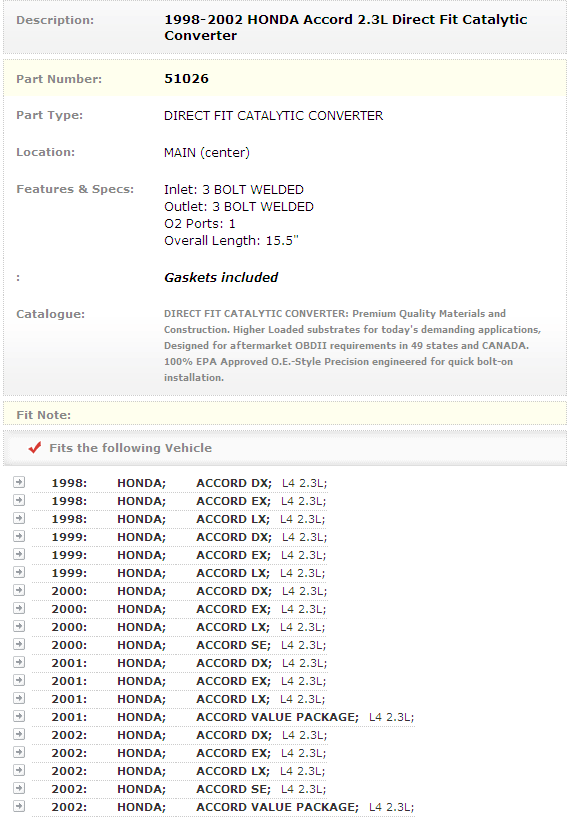This screenshot has height=834, width=570.
Task: Expand 2001 Accord Value Package arrow icon
Action: [x=19, y=716]
